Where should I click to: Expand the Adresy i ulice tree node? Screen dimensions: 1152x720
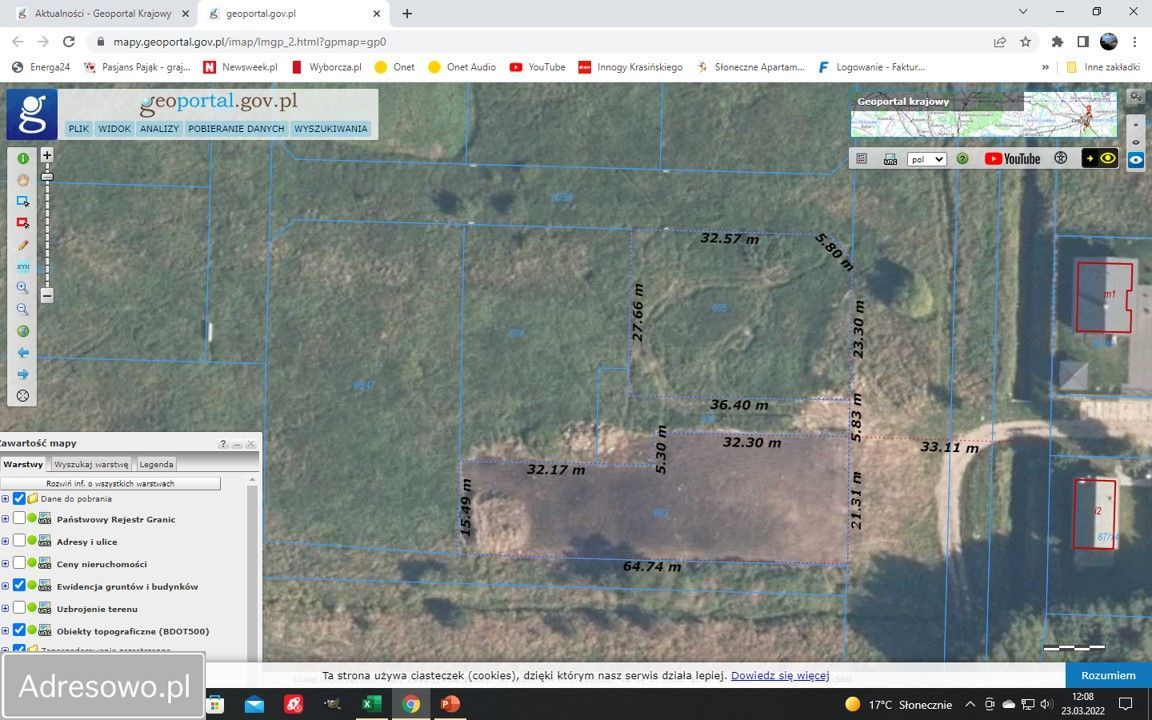click(5, 541)
